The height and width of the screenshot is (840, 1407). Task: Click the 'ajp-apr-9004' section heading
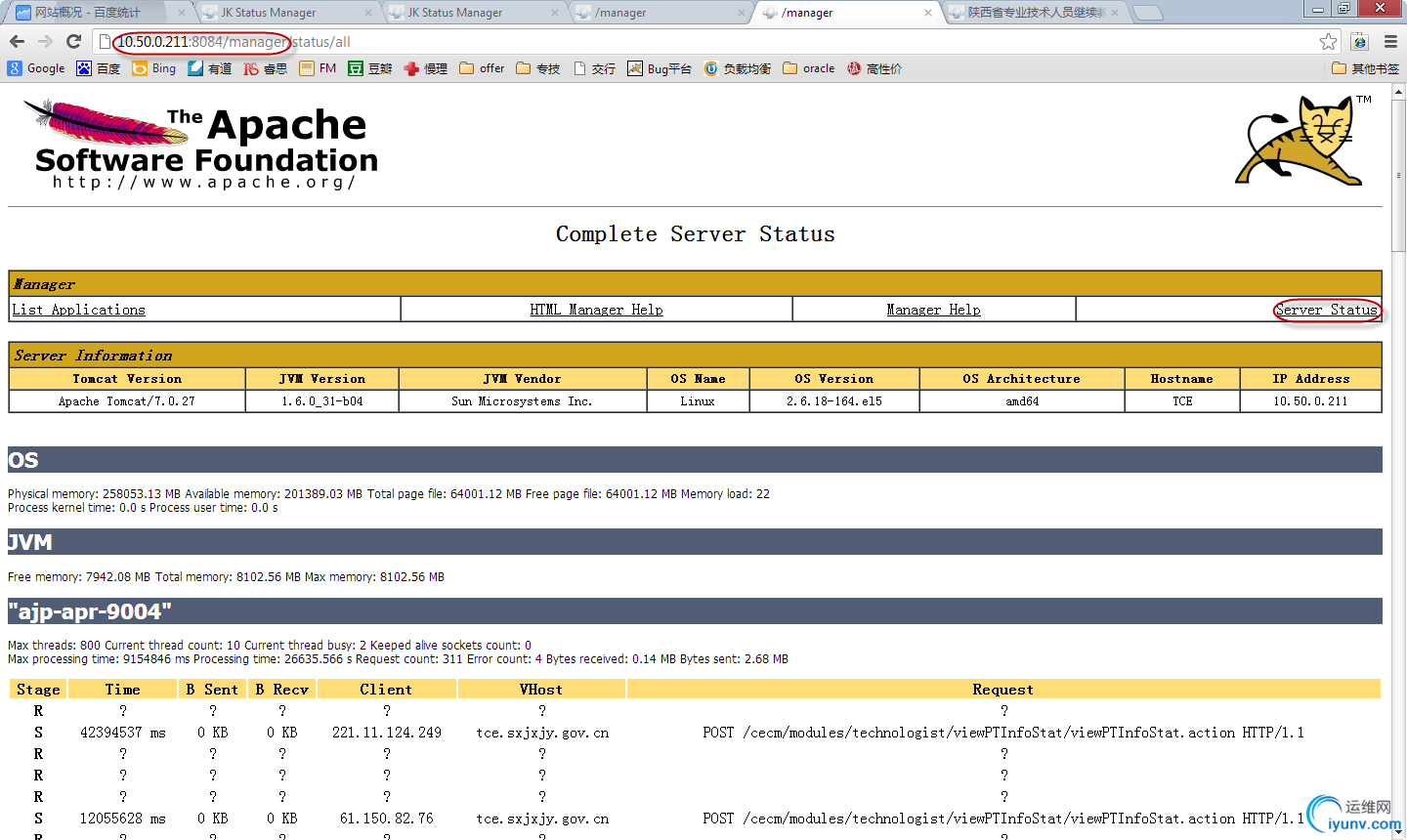click(x=695, y=611)
